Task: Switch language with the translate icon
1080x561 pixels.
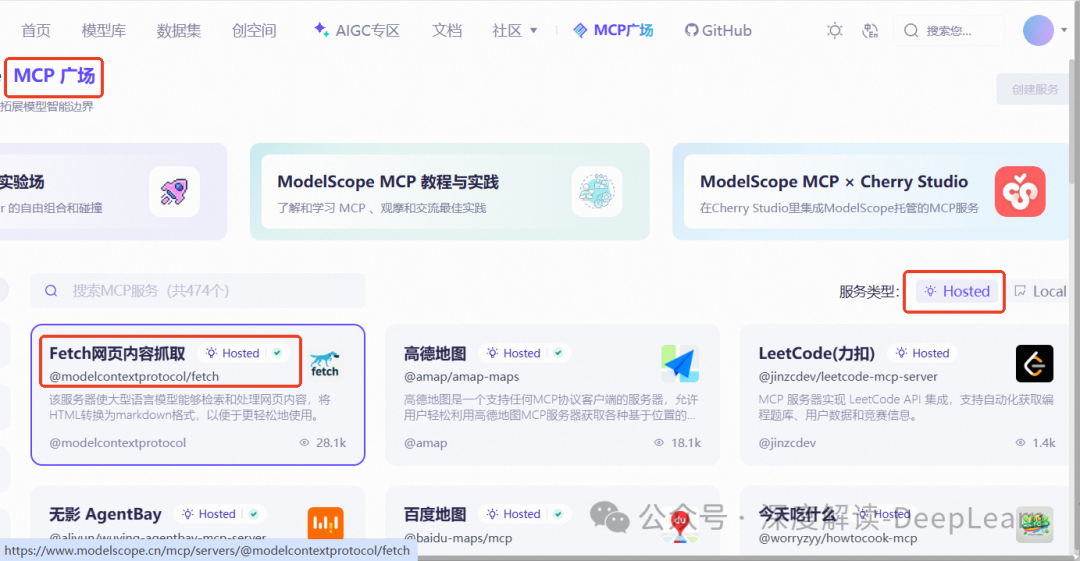Action: click(870, 30)
